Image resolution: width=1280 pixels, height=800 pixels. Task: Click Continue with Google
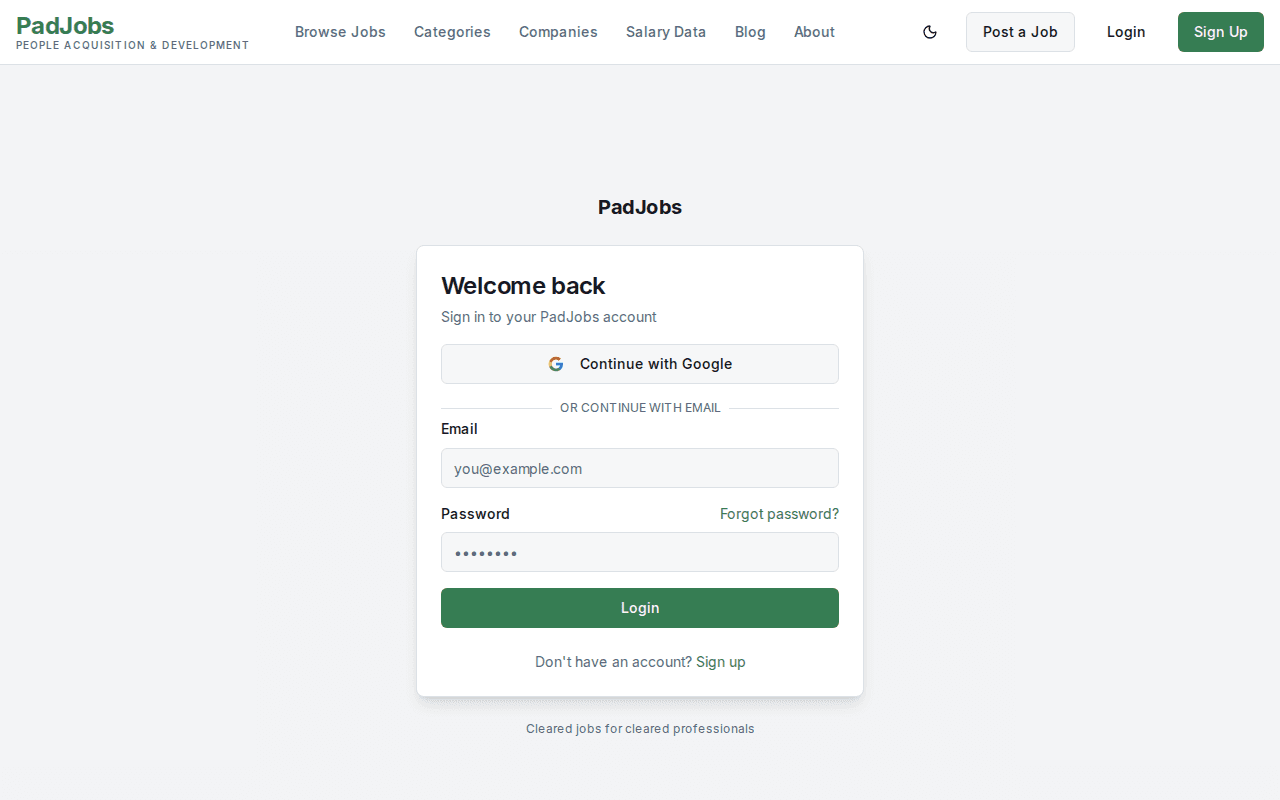[640, 364]
